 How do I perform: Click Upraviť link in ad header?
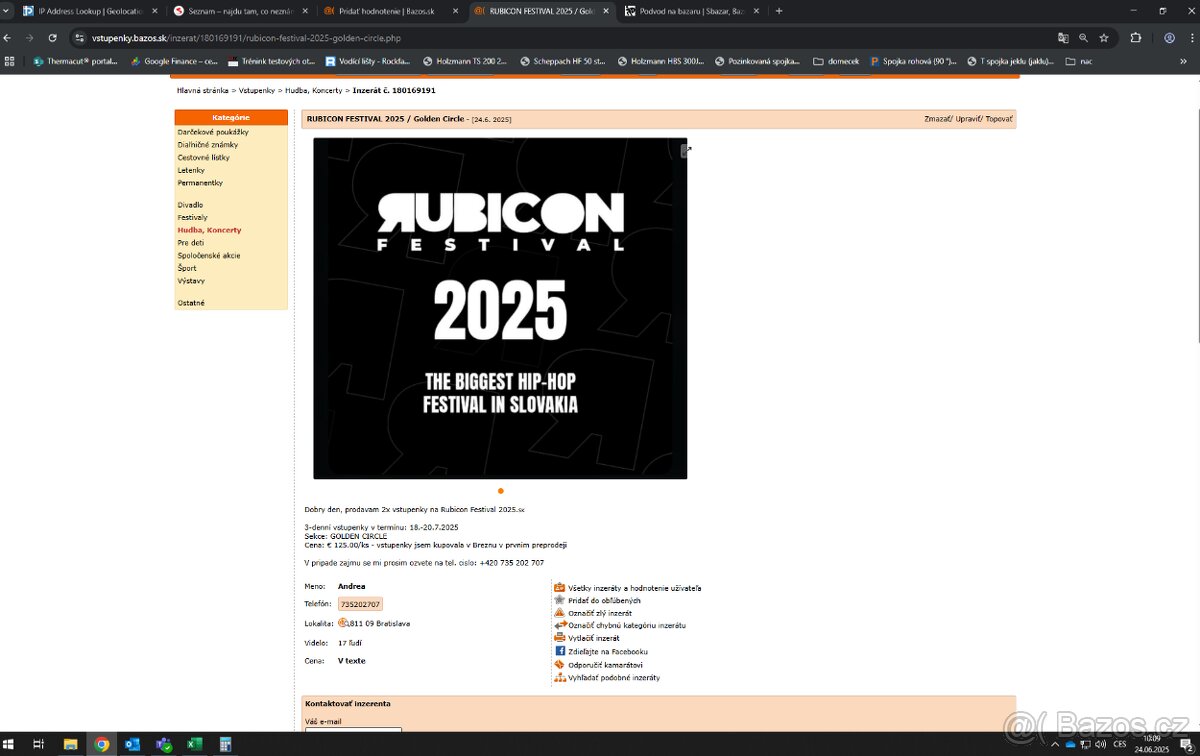tap(968, 119)
